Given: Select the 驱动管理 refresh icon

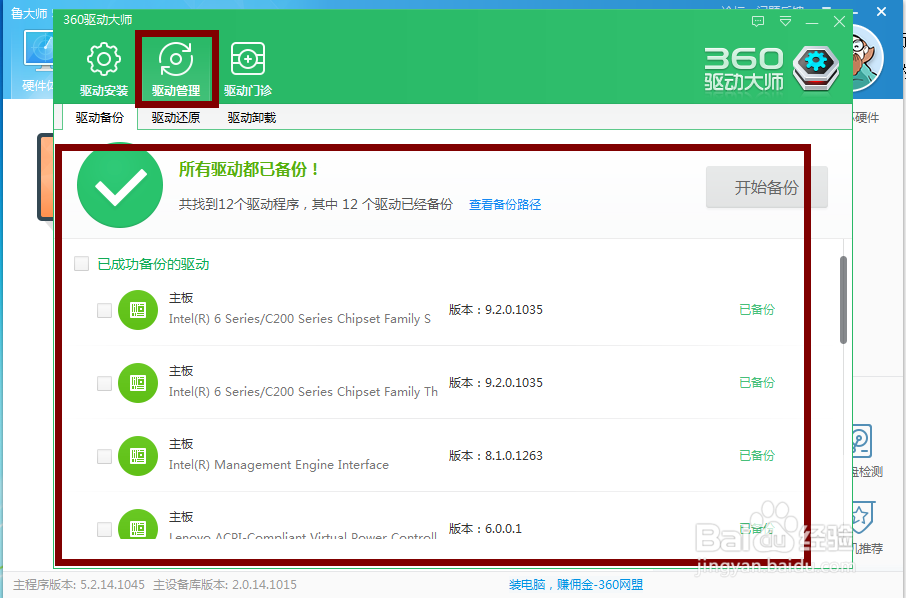Looking at the screenshot, I should pyautogui.click(x=176, y=60).
